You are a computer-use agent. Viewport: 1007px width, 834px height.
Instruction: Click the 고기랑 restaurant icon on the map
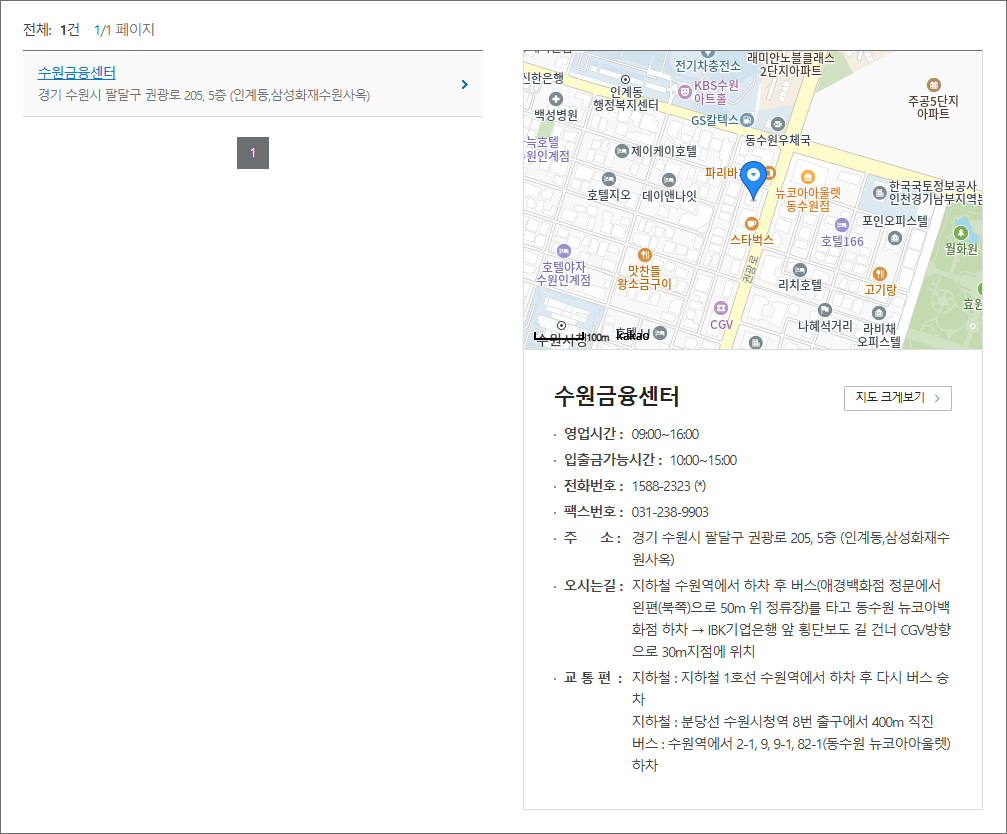click(x=880, y=273)
